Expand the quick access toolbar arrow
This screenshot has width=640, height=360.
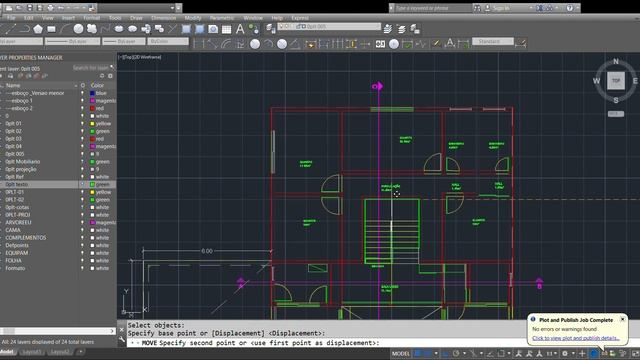[178, 8]
